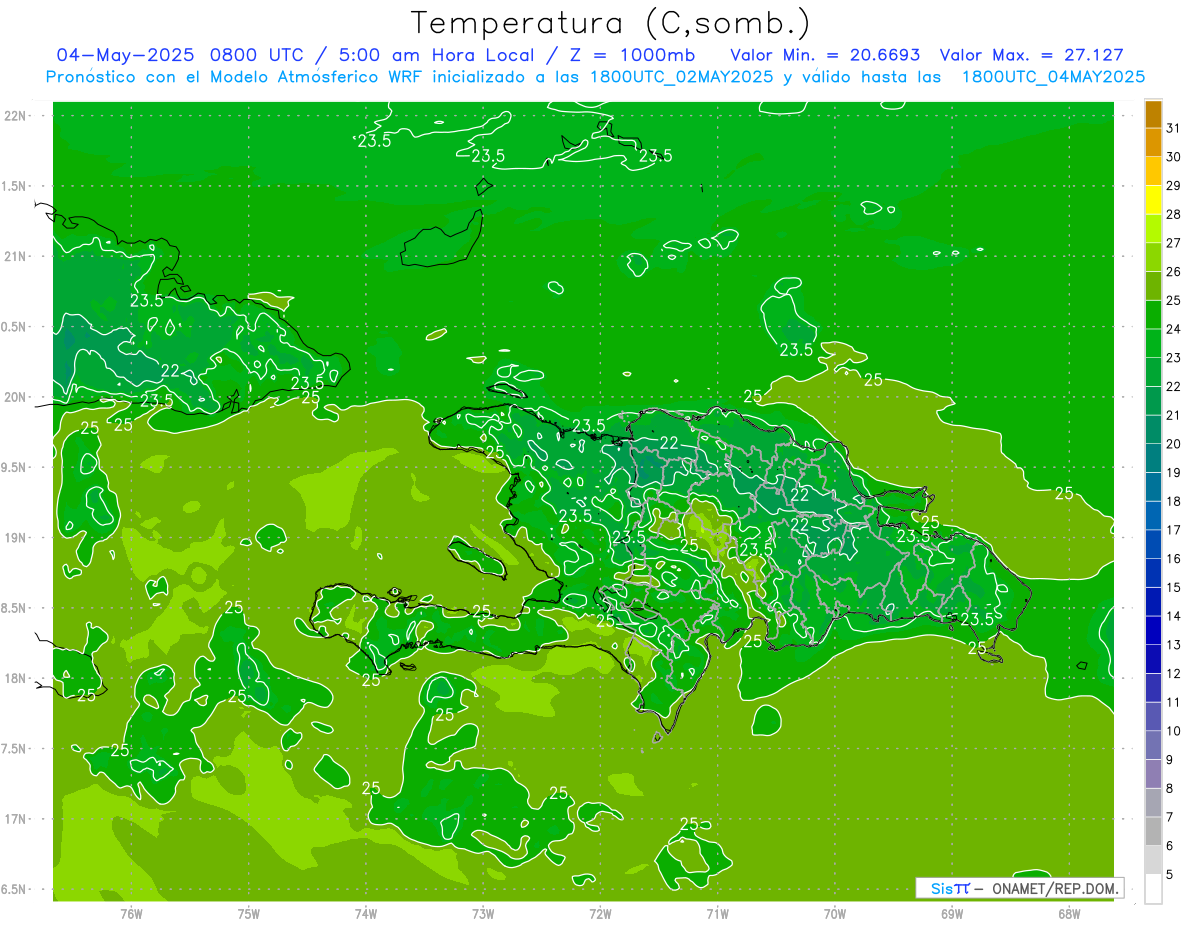Click the "74W" longitude axis label
This screenshot has height=927, width=1200.
click(366, 914)
